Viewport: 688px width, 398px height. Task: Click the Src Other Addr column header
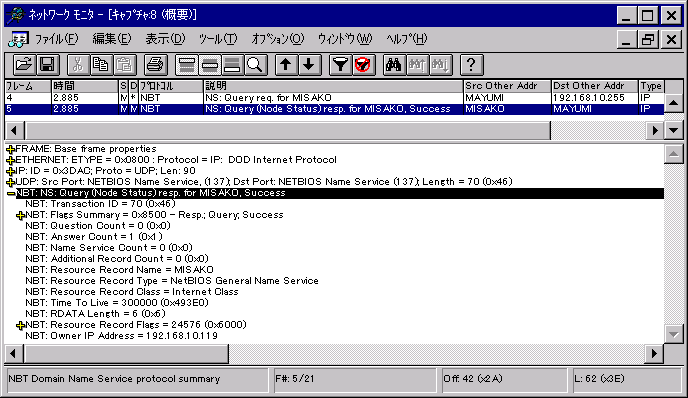point(507,86)
